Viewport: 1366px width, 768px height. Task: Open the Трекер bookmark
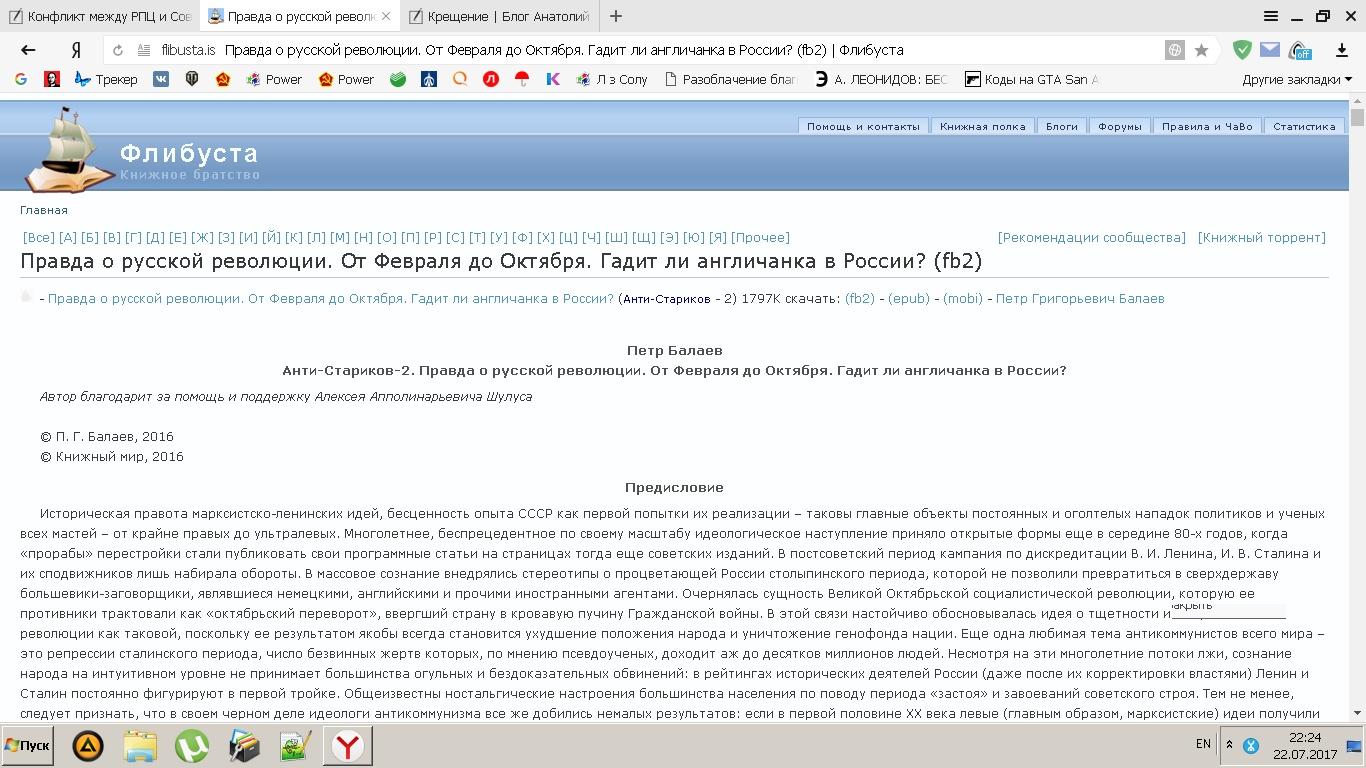pos(106,79)
